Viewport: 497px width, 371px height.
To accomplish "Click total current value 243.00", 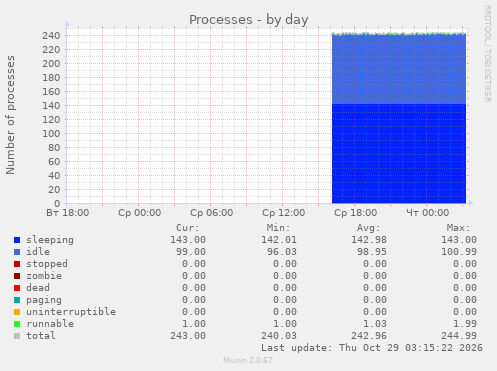I will coord(188,336).
